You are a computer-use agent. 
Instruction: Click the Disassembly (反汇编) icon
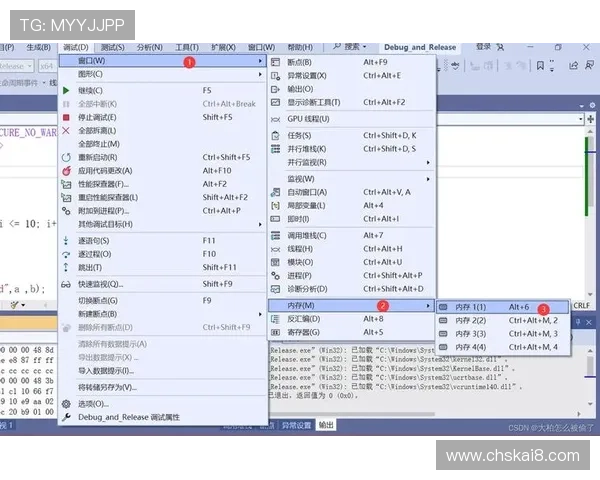[x=276, y=319]
